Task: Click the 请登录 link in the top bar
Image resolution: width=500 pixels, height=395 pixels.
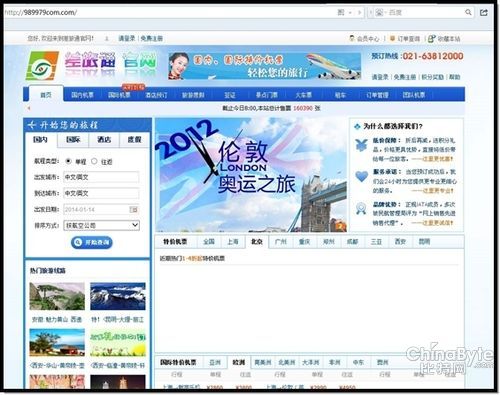Action: [x=127, y=38]
